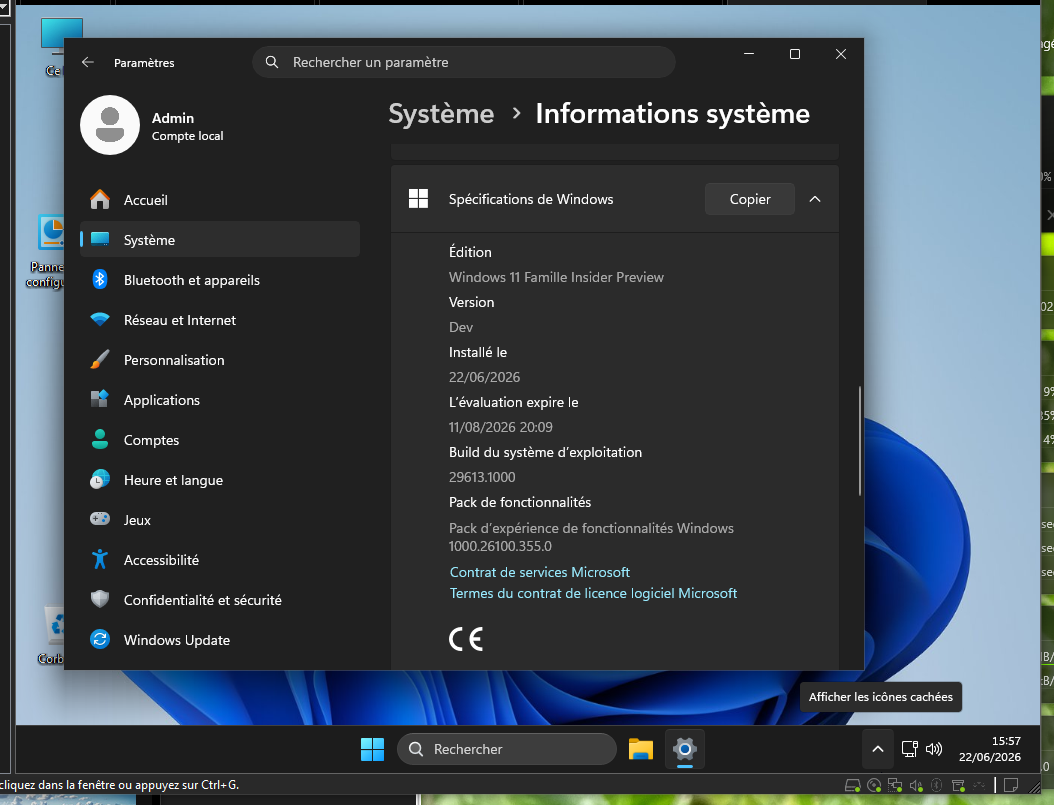Open the Accueil home section

[x=220, y=200]
